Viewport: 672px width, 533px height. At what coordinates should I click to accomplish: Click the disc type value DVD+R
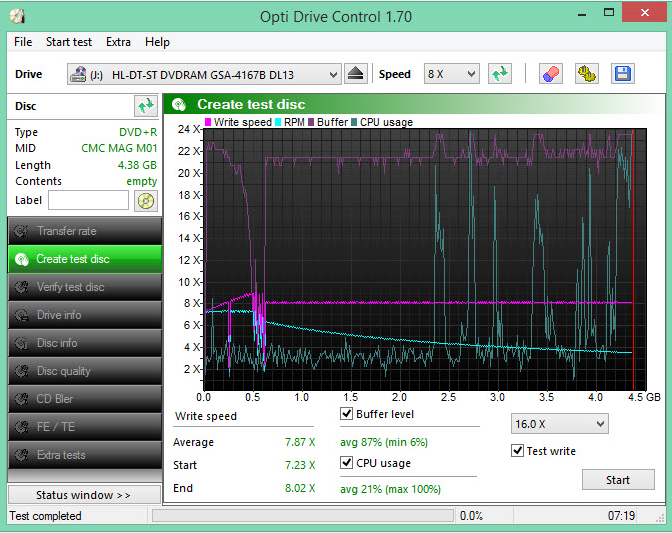tap(138, 132)
